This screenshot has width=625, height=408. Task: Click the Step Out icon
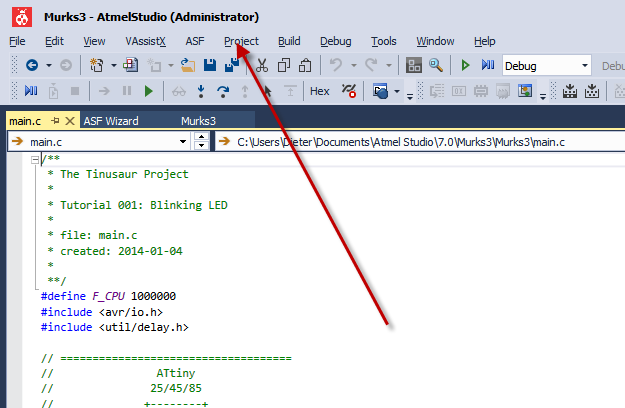[245, 91]
